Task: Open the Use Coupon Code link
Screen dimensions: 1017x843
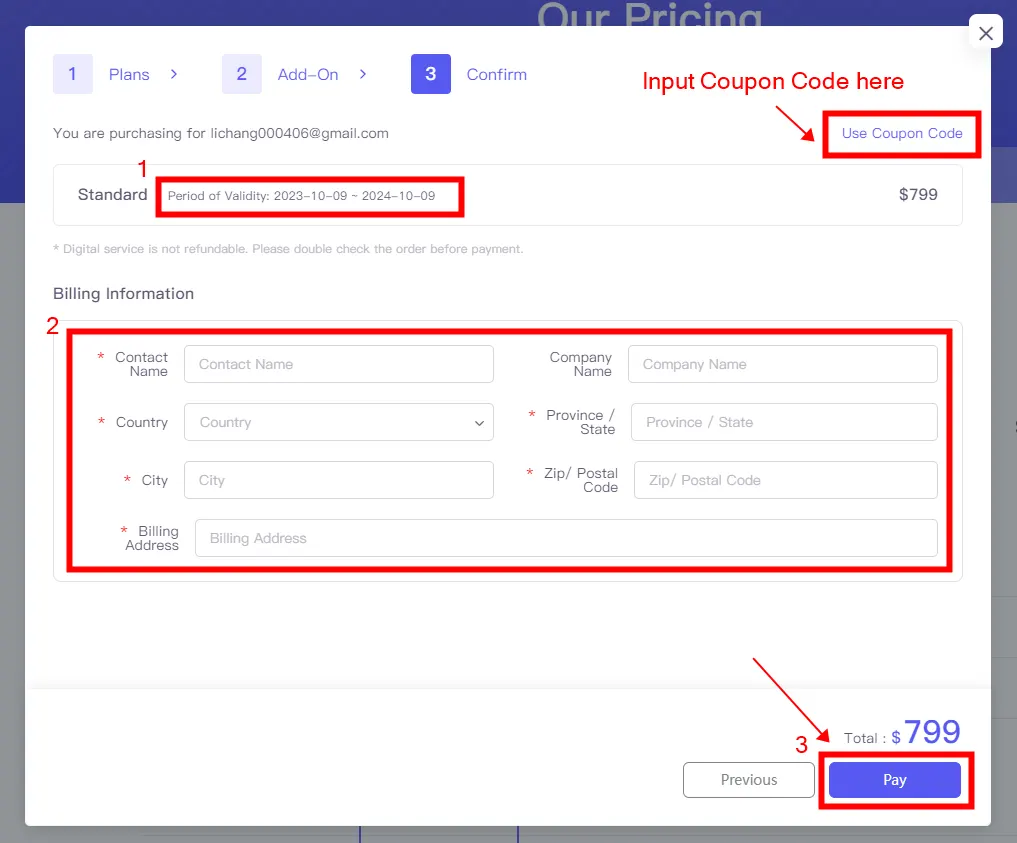Action: (901, 133)
